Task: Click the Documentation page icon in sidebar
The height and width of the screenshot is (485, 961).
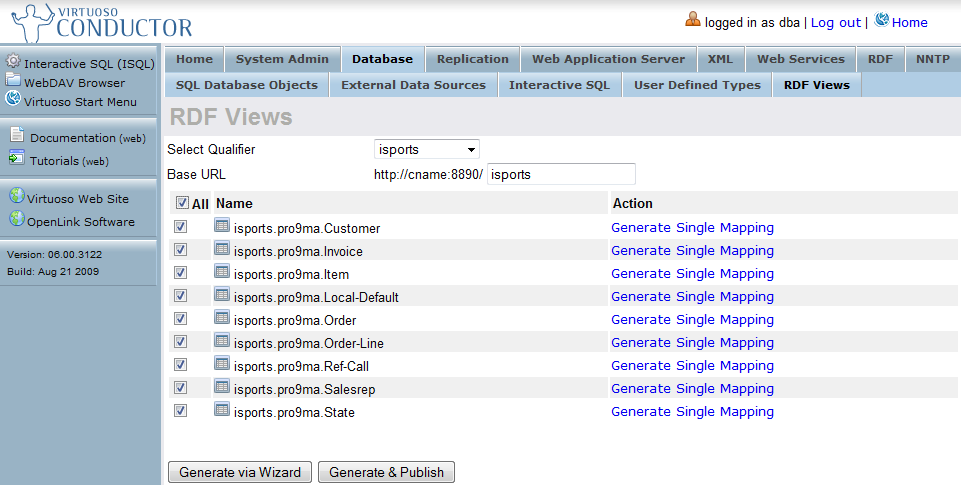Action: pyautogui.click(x=17, y=137)
